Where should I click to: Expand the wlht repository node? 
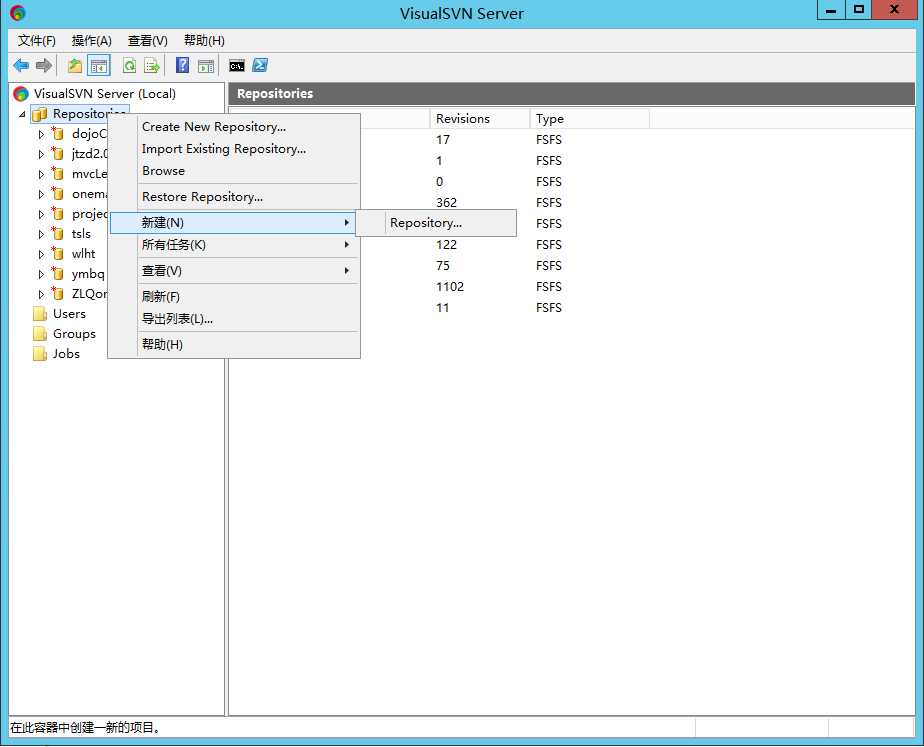pyautogui.click(x=41, y=254)
